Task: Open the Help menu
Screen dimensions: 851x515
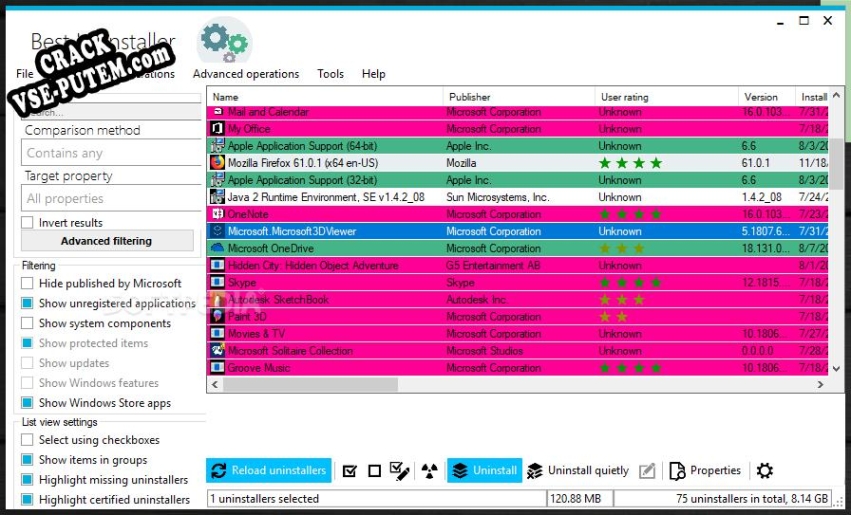Action: pos(373,74)
